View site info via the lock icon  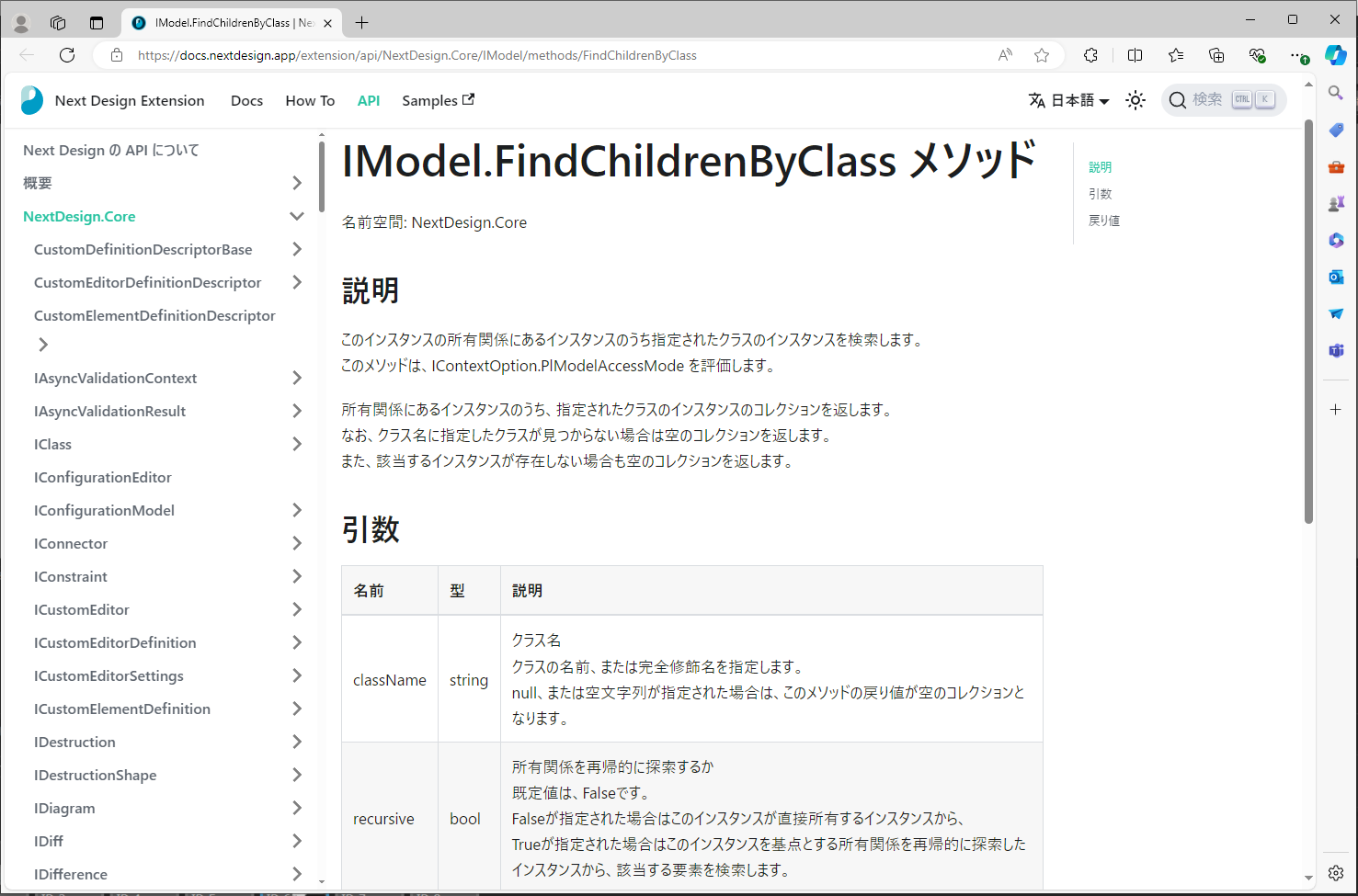(117, 55)
